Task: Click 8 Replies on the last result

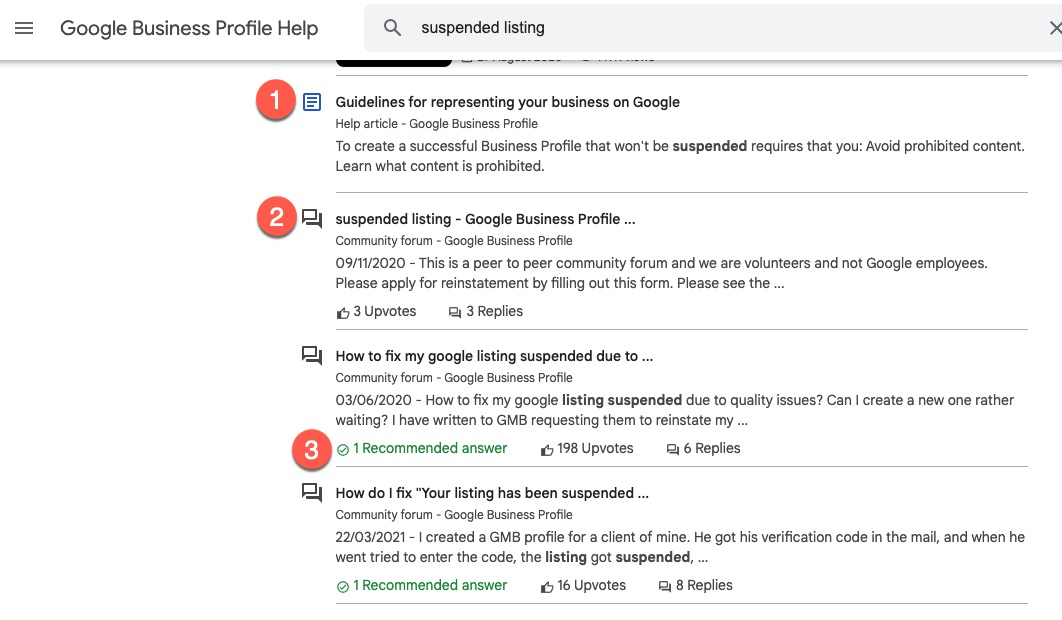Action: [704, 586]
